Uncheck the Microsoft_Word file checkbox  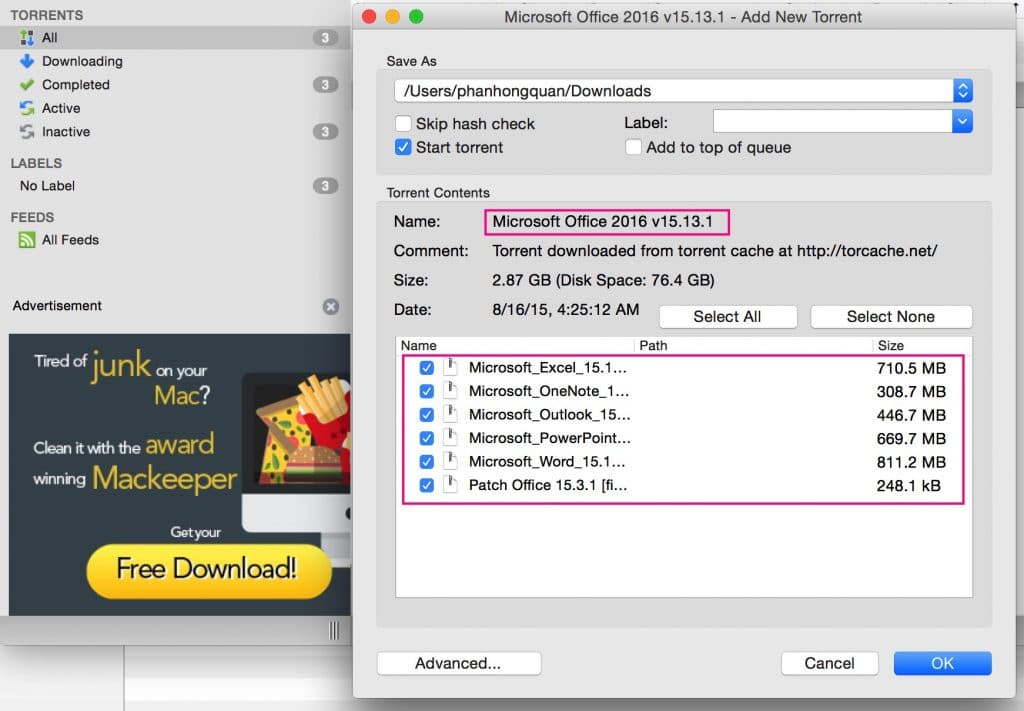tap(426, 462)
